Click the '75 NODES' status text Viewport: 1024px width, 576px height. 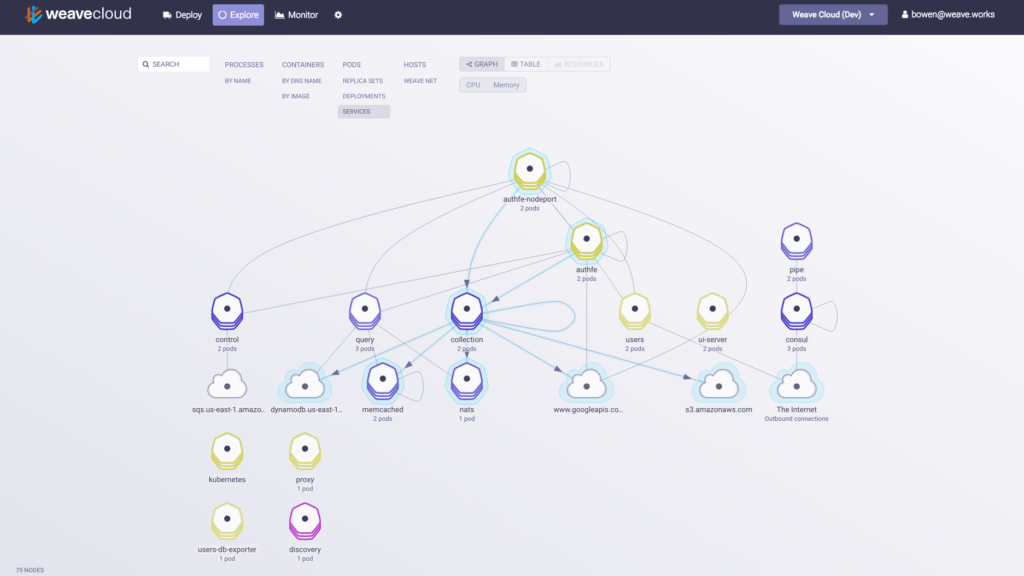[x=30, y=570]
